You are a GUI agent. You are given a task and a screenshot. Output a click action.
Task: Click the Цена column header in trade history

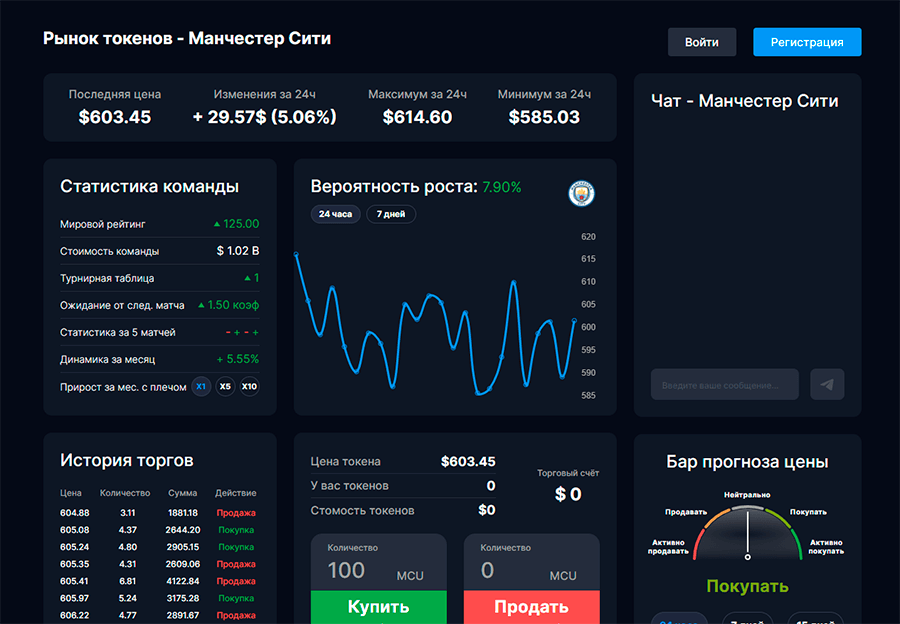coord(71,493)
